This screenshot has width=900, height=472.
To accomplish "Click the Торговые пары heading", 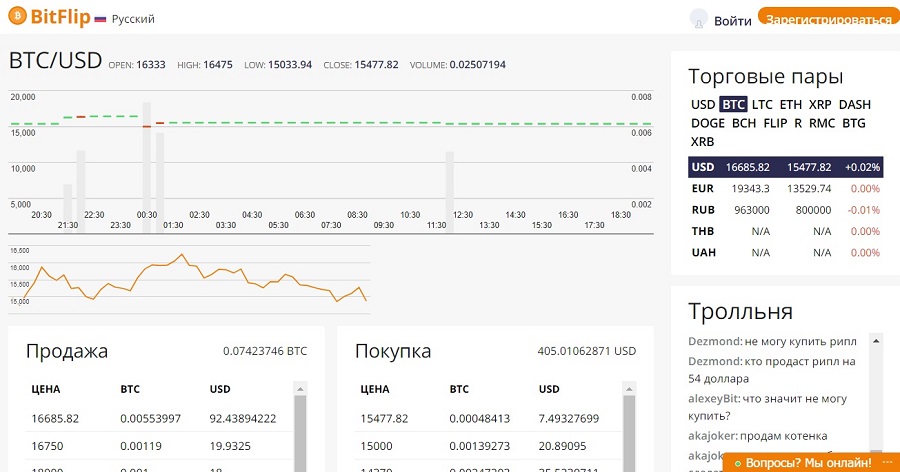I will (x=766, y=76).
